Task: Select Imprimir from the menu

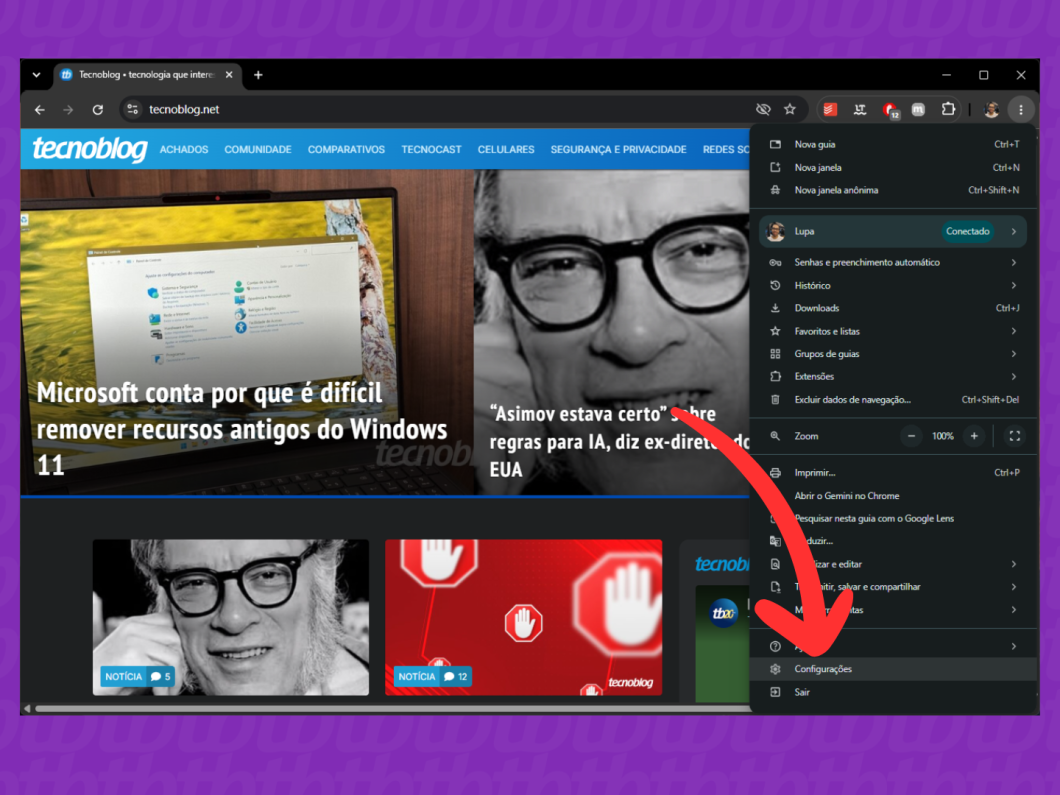Action: [x=894, y=473]
